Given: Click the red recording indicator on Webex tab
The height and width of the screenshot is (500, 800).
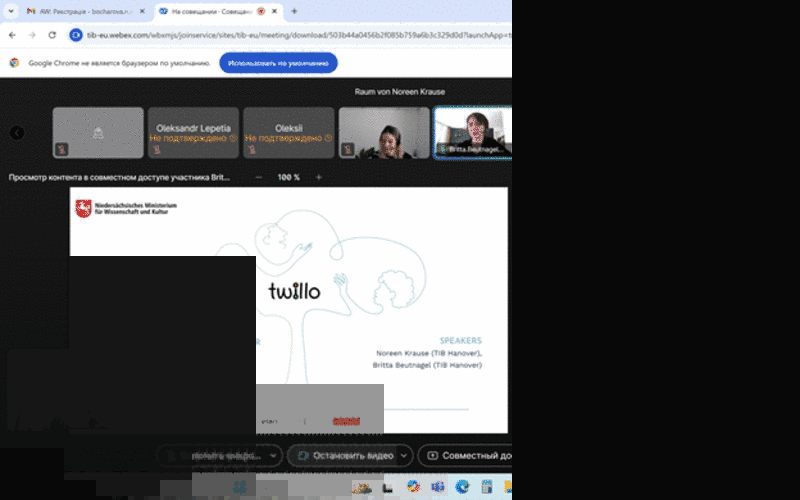Looking at the screenshot, I should click(261, 11).
